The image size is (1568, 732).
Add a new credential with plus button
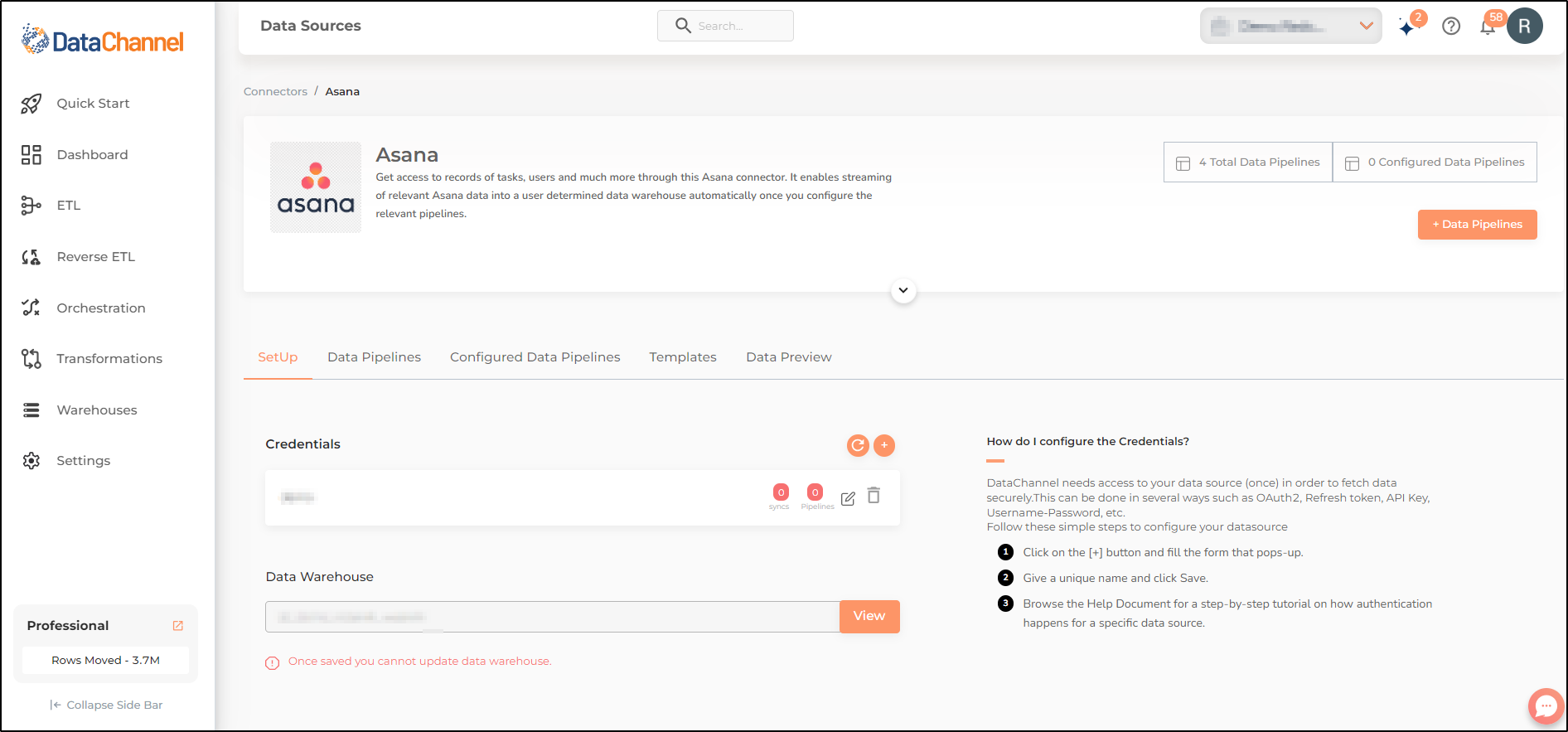[x=884, y=445]
